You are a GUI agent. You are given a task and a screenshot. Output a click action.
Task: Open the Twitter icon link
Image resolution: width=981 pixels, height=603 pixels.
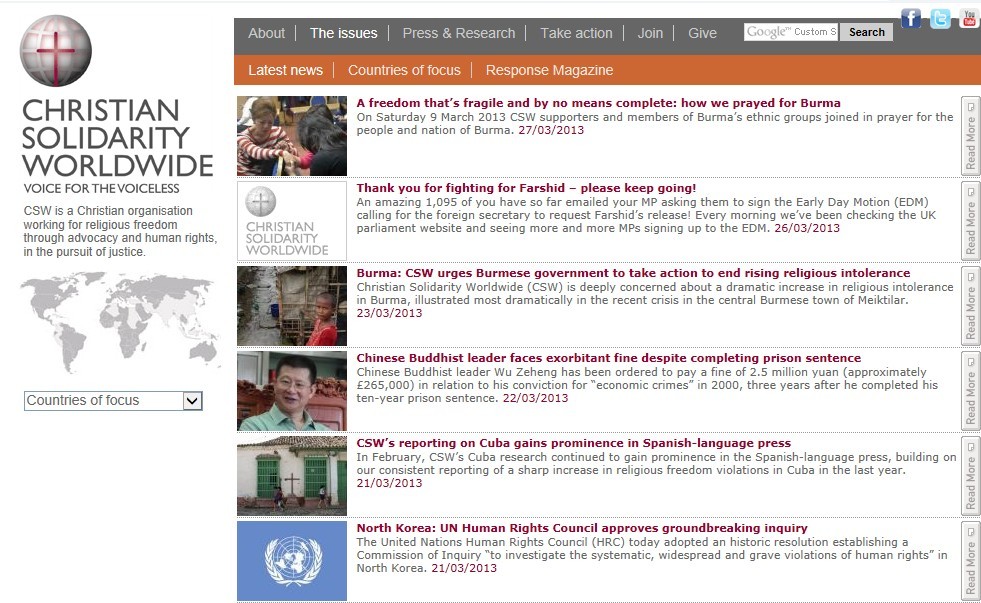click(940, 18)
